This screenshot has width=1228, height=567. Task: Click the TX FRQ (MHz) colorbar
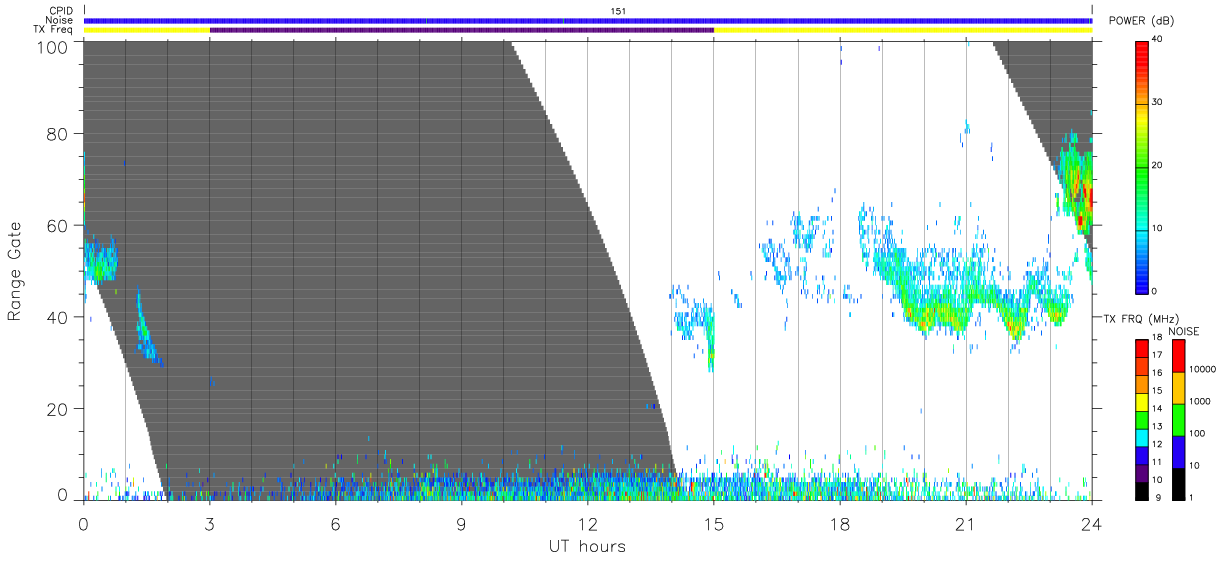(1142, 418)
